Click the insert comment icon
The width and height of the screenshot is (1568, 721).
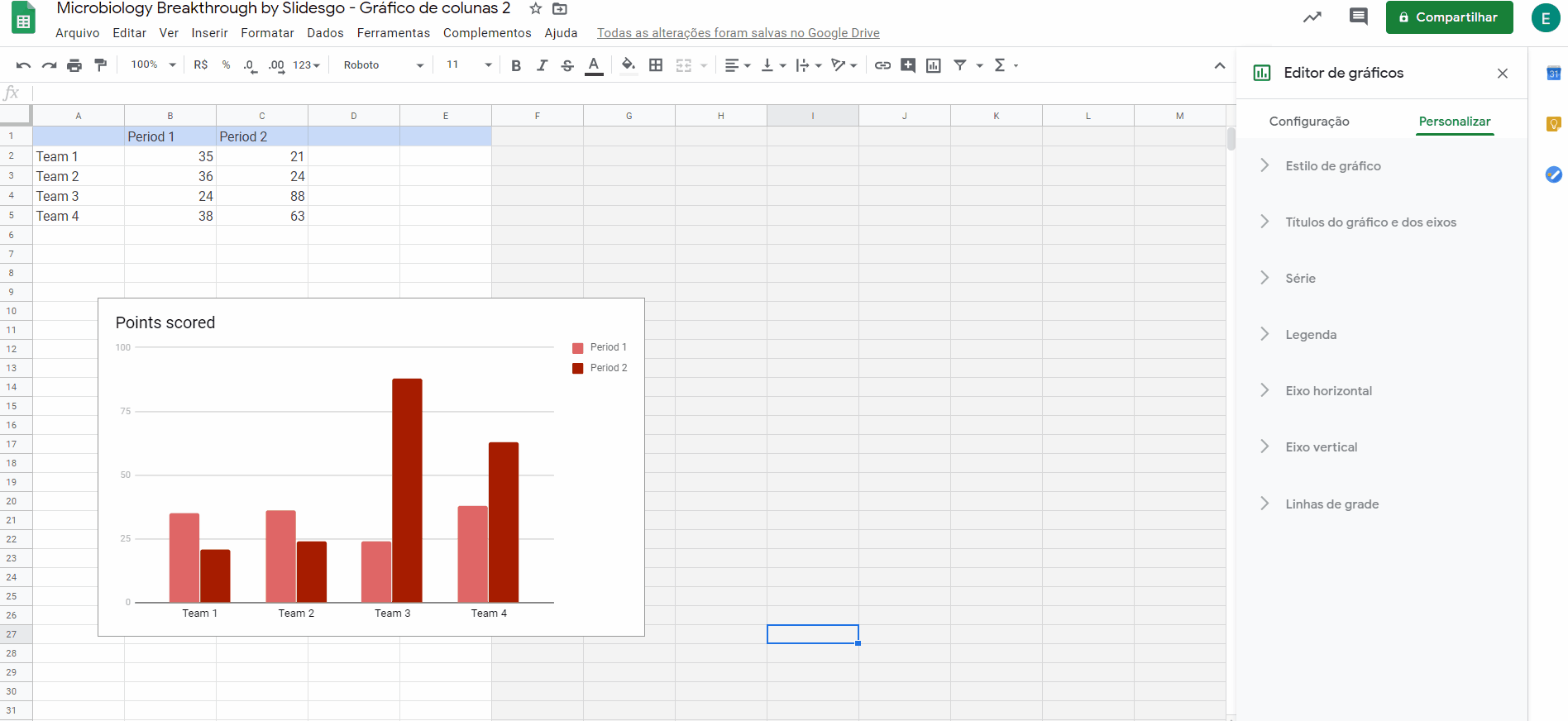coord(908,65)
